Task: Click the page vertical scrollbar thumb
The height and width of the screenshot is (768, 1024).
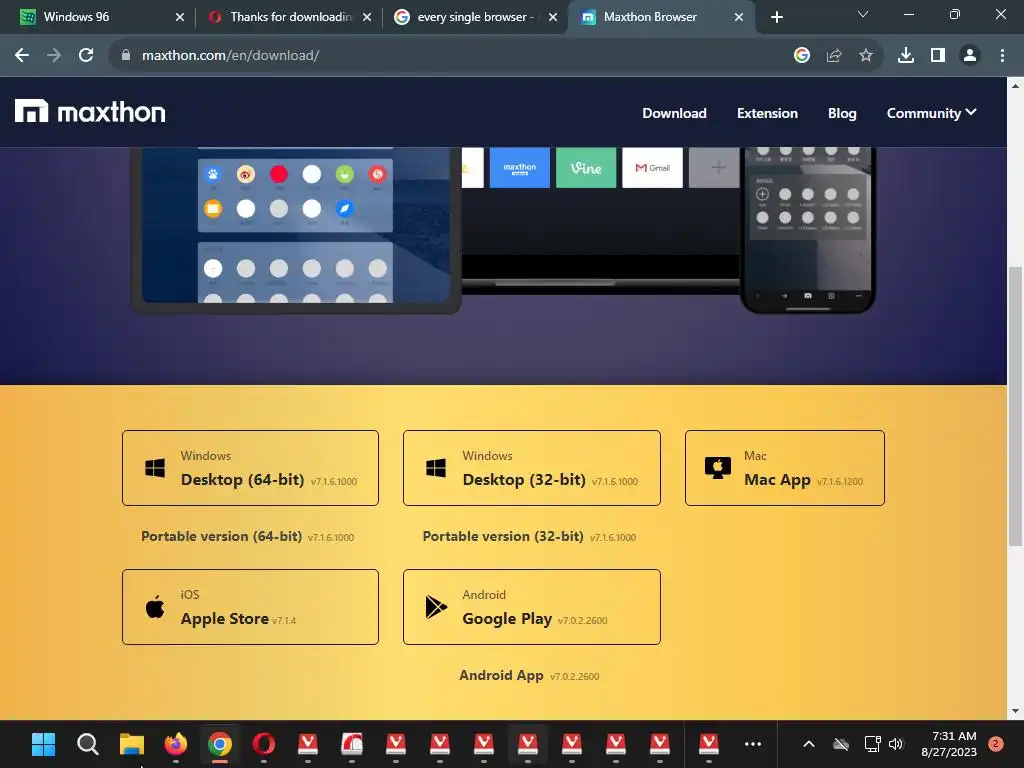Action: [1015, 406]
